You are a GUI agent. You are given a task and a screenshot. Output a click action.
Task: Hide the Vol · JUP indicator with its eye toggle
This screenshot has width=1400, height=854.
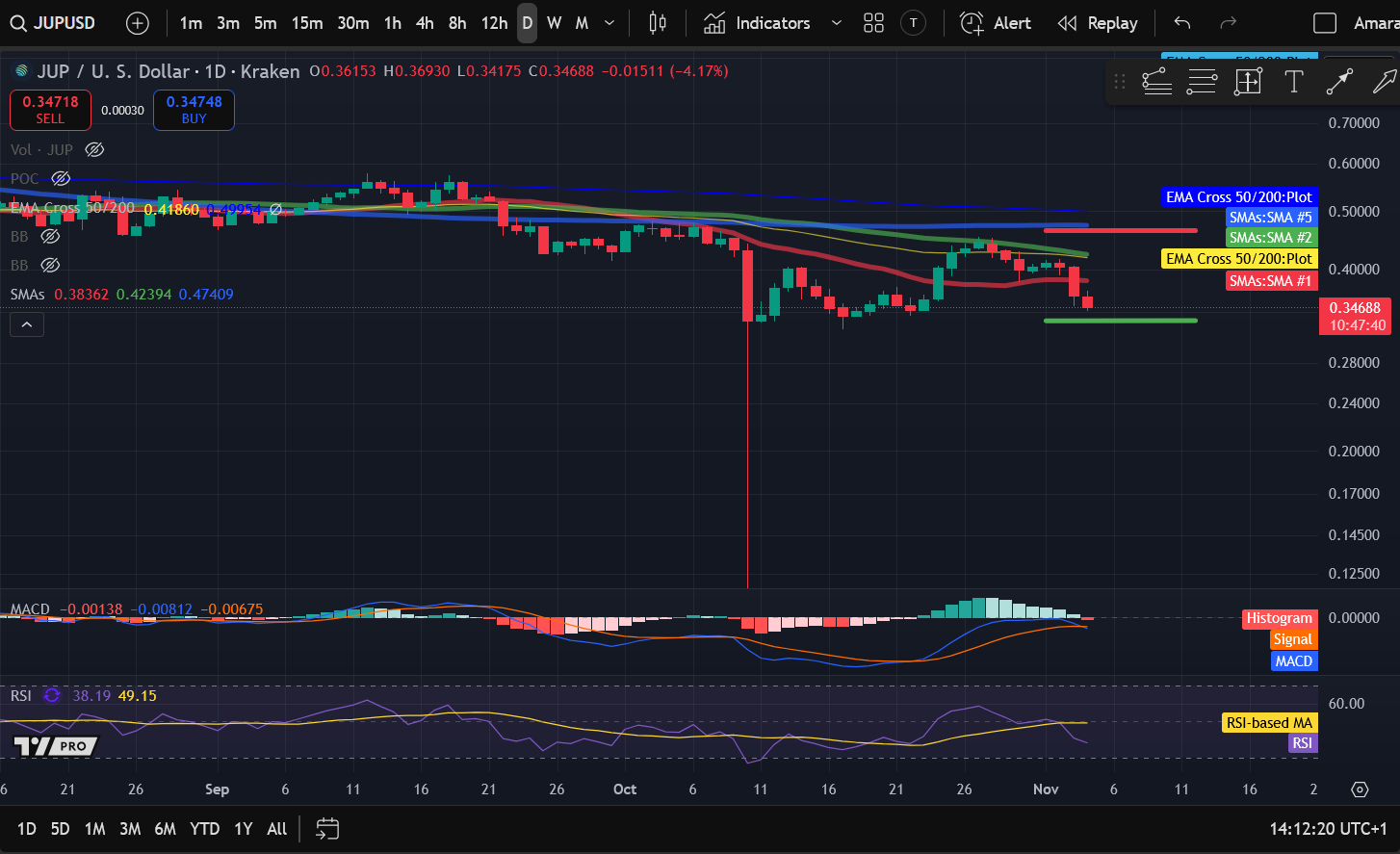pos(93,149)
